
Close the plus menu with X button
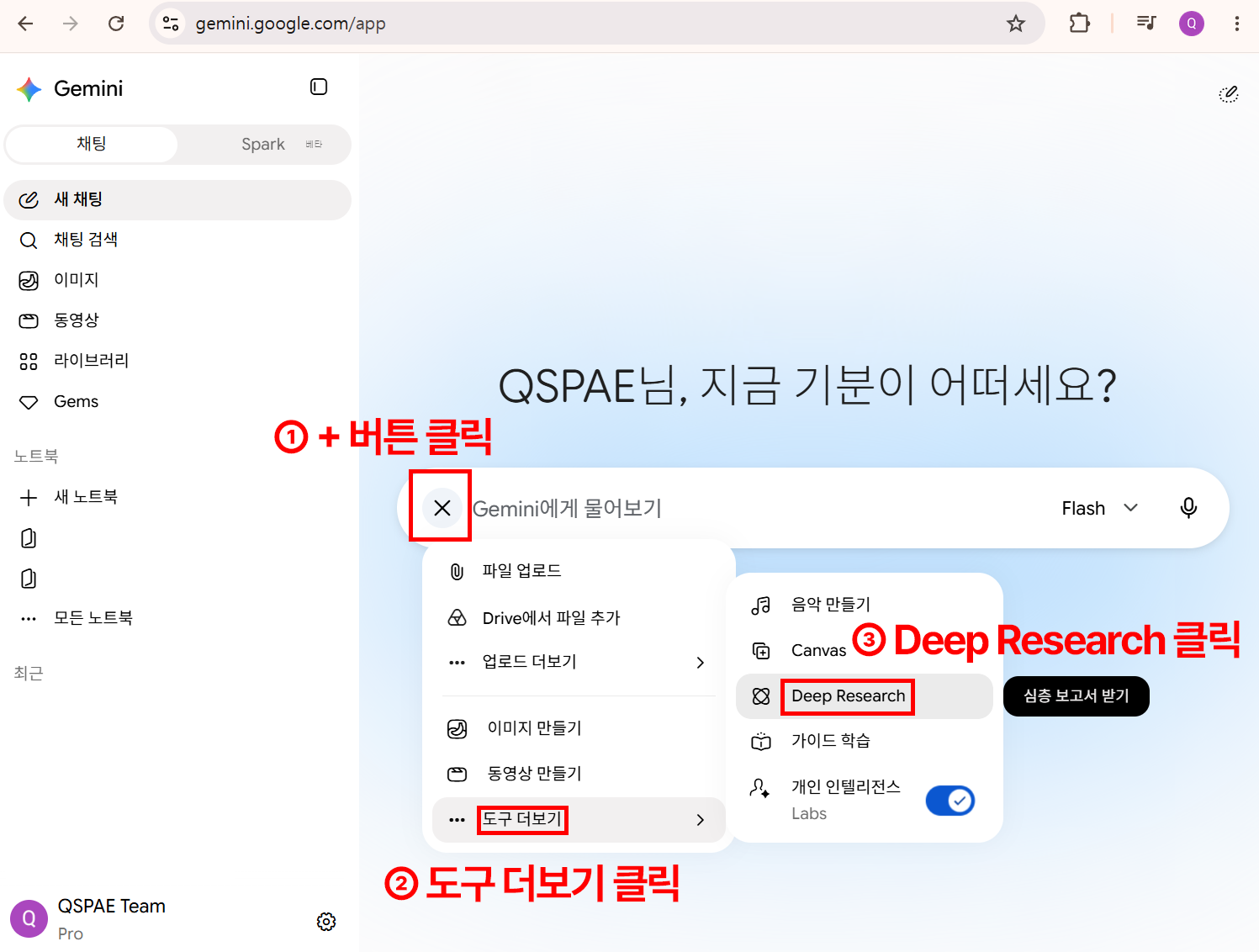442,508
